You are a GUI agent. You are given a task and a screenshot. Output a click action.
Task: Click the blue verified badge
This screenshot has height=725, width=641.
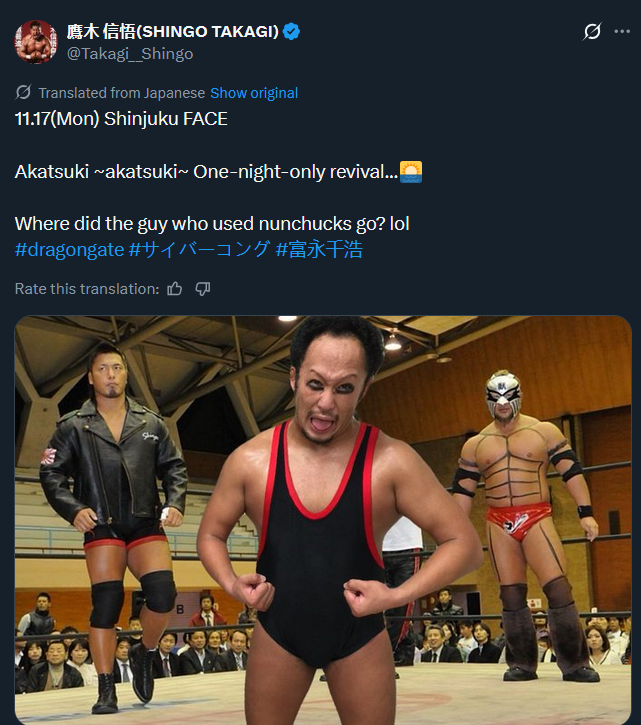point(291,31)
